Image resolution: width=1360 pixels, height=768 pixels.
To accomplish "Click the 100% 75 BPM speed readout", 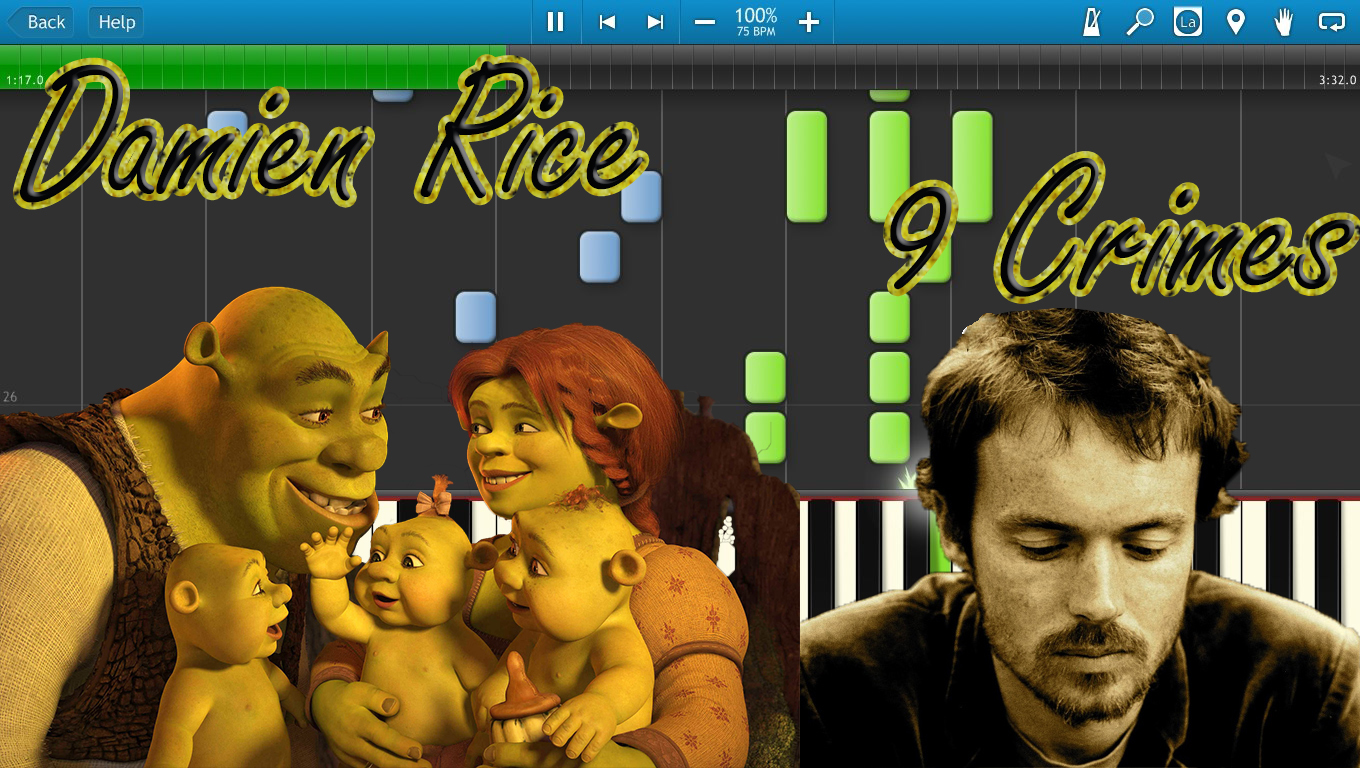I will tap(756, 22).
